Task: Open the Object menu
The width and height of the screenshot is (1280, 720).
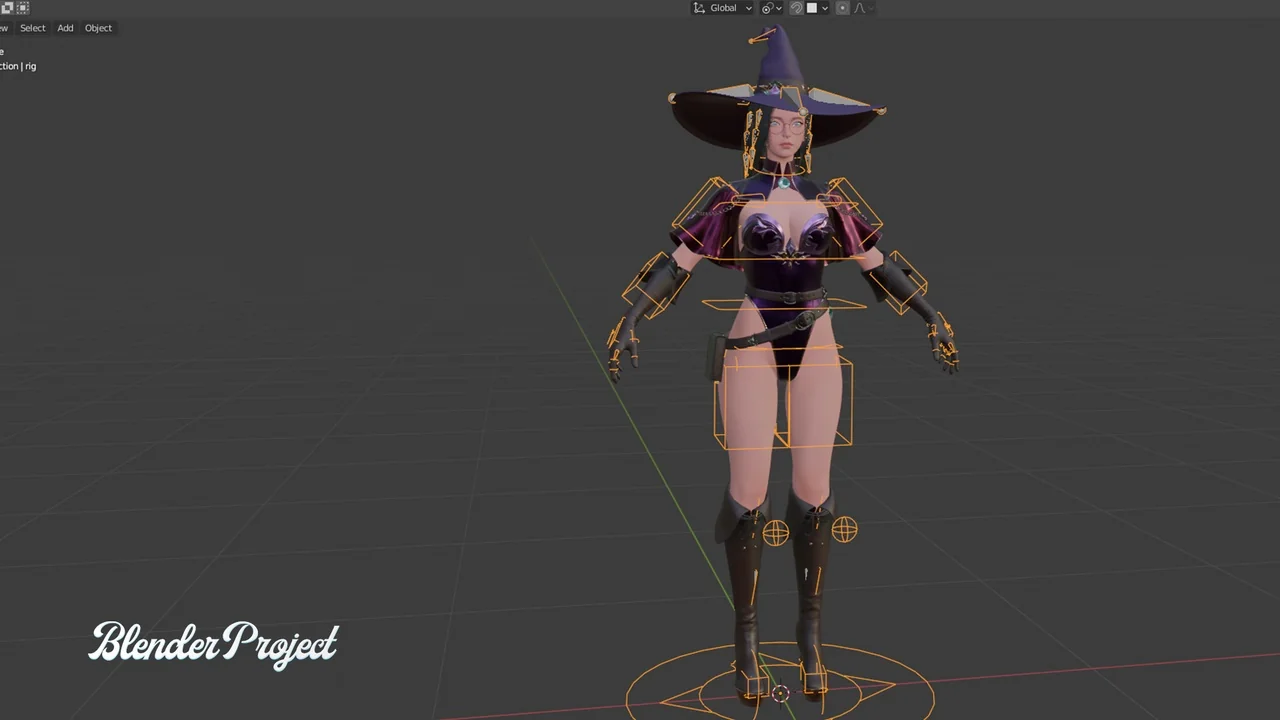Action: coord(98,28)
